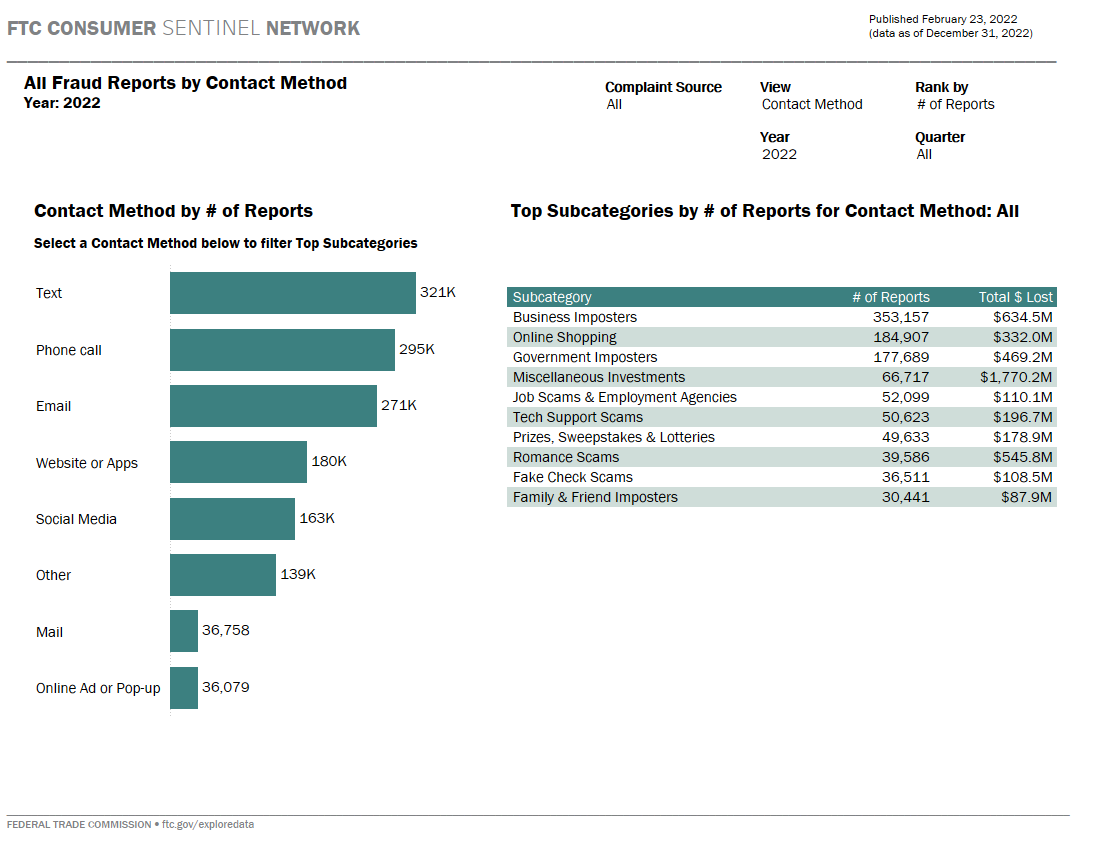Viewport: 1100px width, 850px height.
Task: Open the Rank by filter dropdown
Action: coord(955,104)
